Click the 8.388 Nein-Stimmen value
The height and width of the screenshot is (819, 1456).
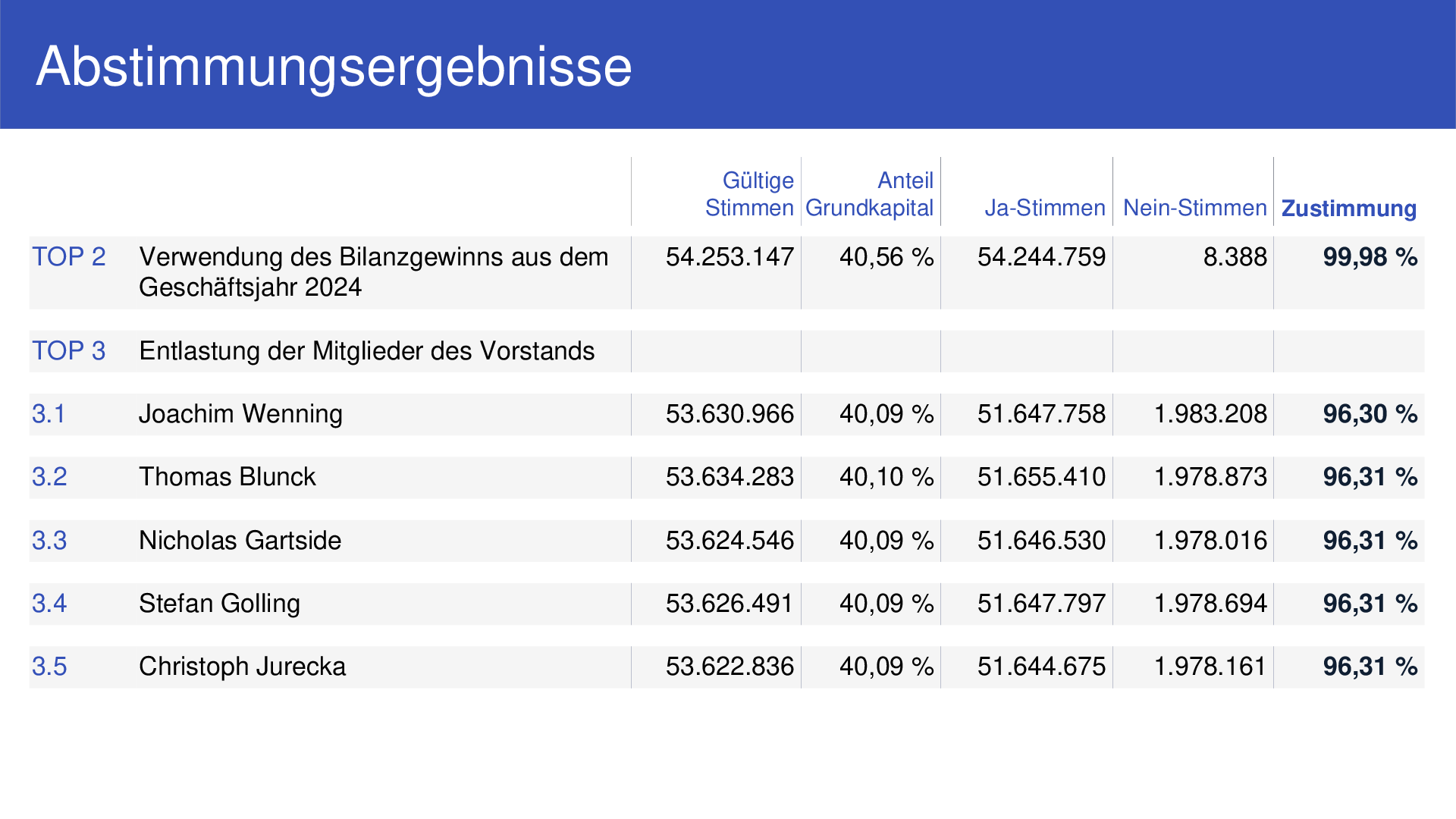tap(1235, 257)
